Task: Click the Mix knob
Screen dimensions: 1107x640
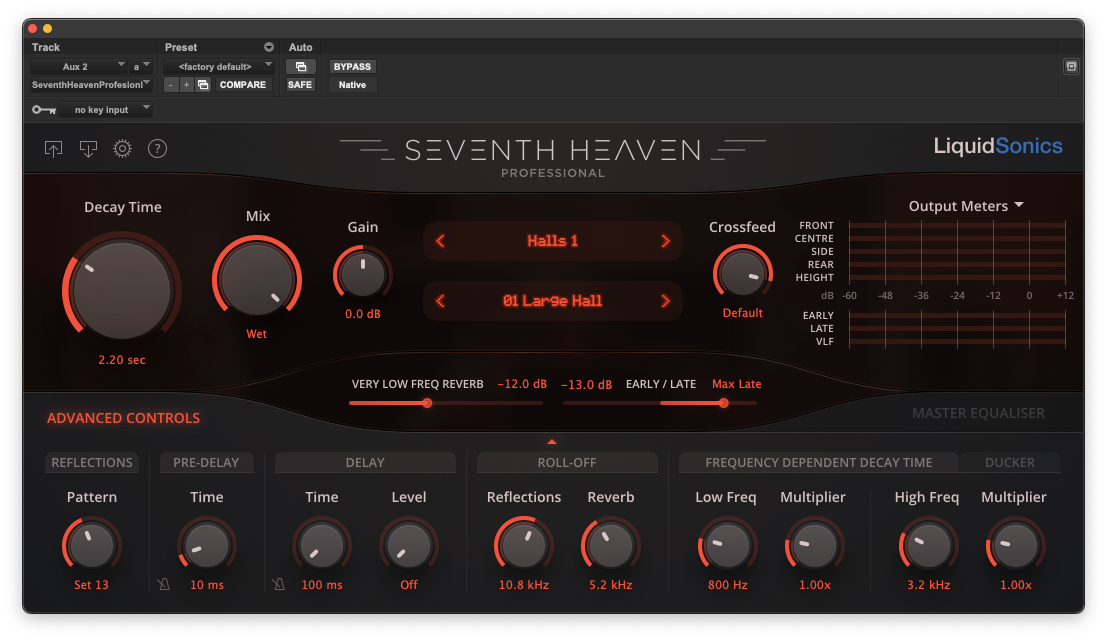Action: pyautogui.click(x=257, y=279)
